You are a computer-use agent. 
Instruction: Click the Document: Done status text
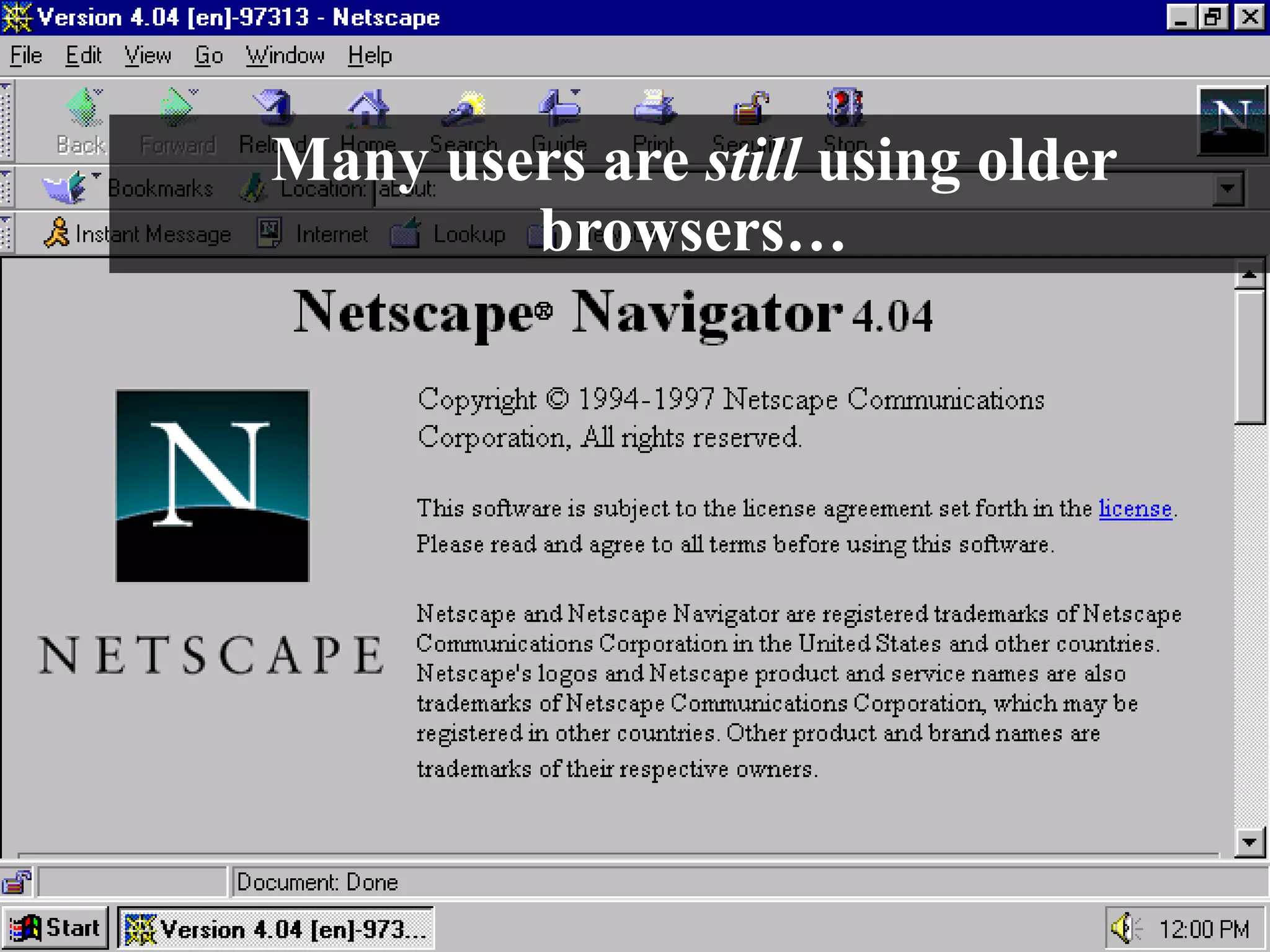(x=317, y=882)
